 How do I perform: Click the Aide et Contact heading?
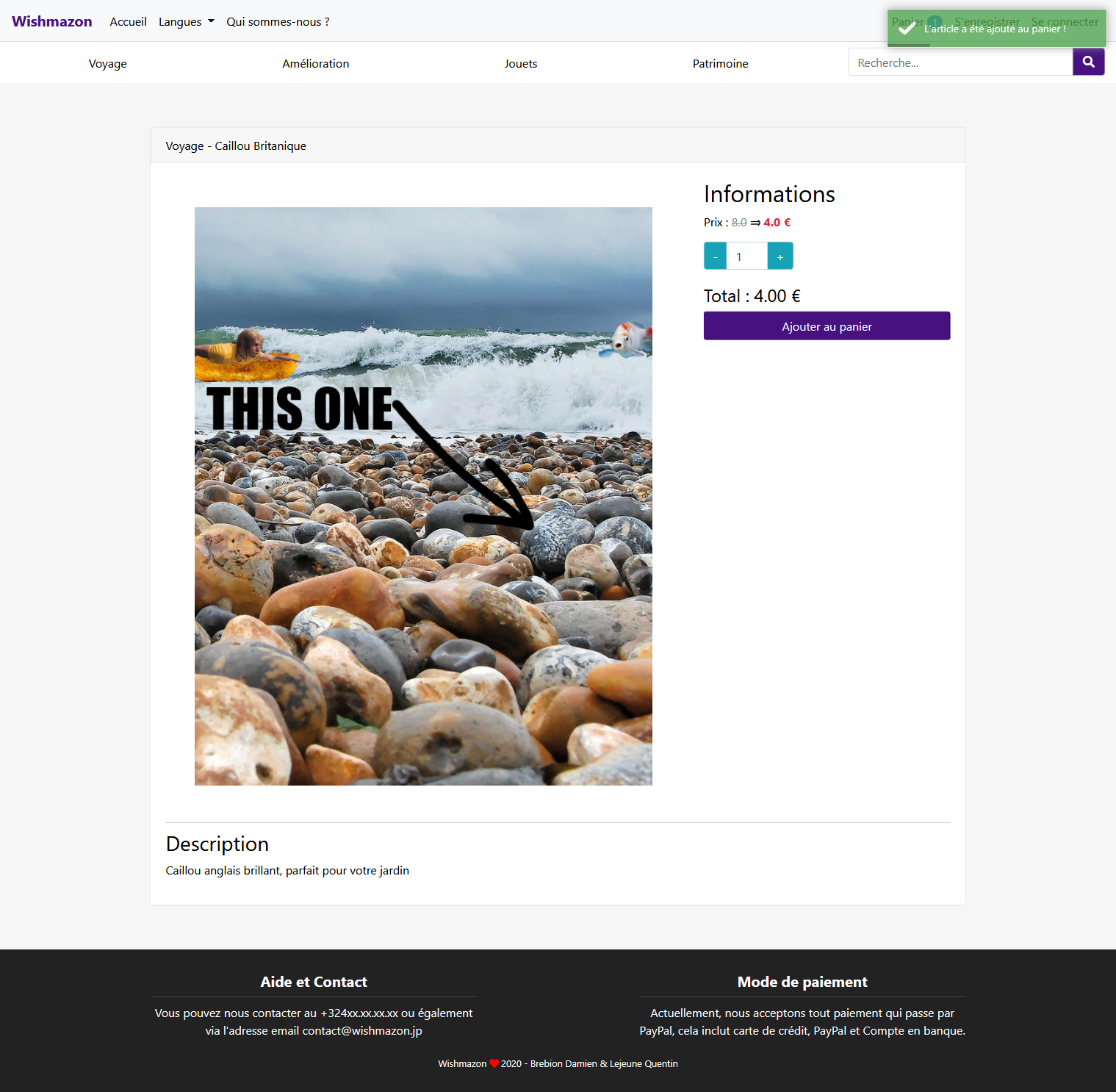(x=314, y=982)
